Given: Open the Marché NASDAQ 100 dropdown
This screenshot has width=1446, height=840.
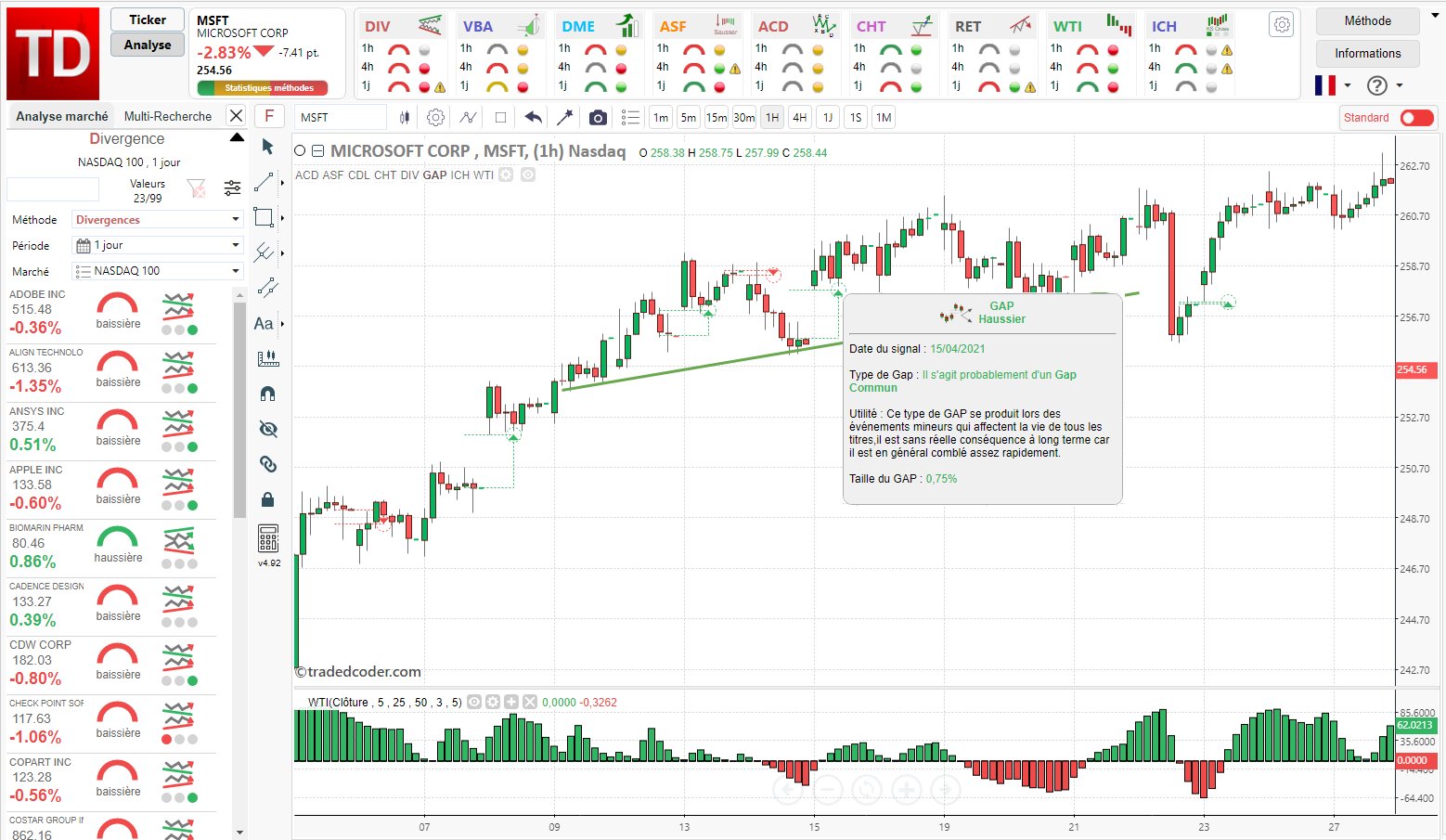Looking at the screenshot, I should pos(157,271).
